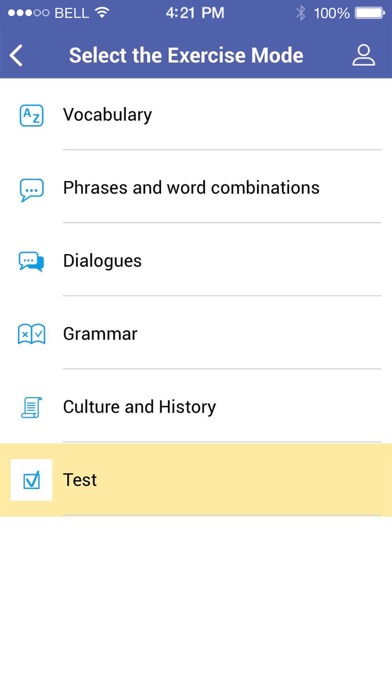Tap the double chat bubbles Dialogues icon
The height and width of the screenshot is (696, 392).
pyautogui.click(x=31, y=261)
